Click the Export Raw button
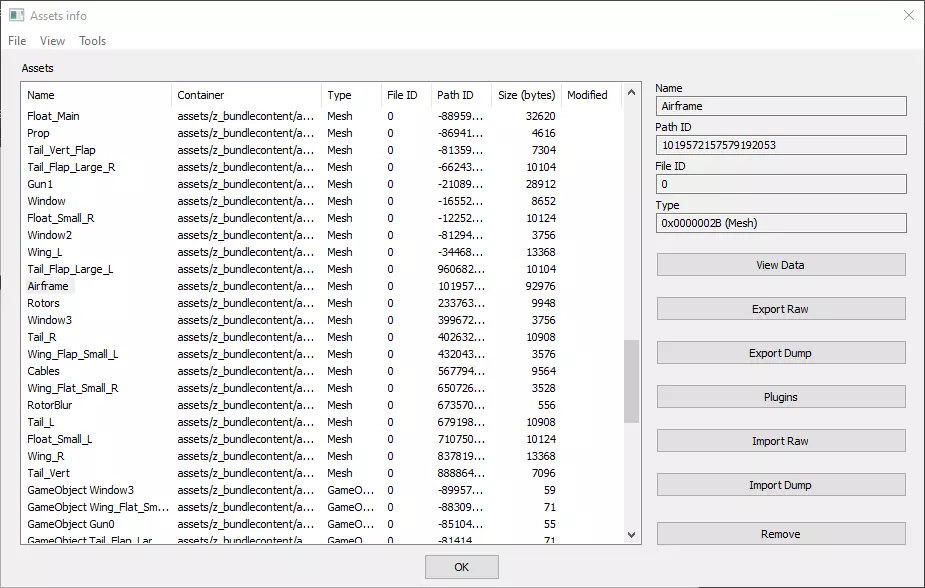This screenshot has width=925, height=588. [780, 309]
